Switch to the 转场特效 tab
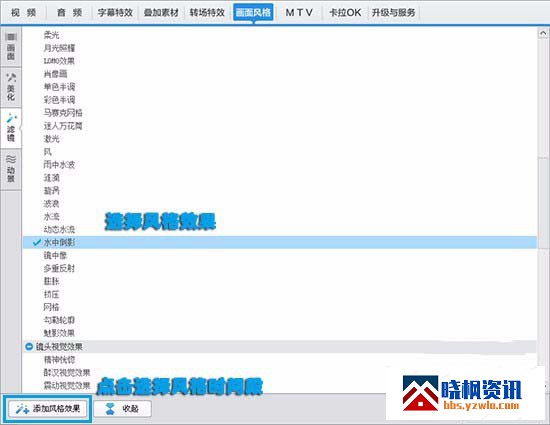This screenshot has width=550, height=425. click(207, 13)
